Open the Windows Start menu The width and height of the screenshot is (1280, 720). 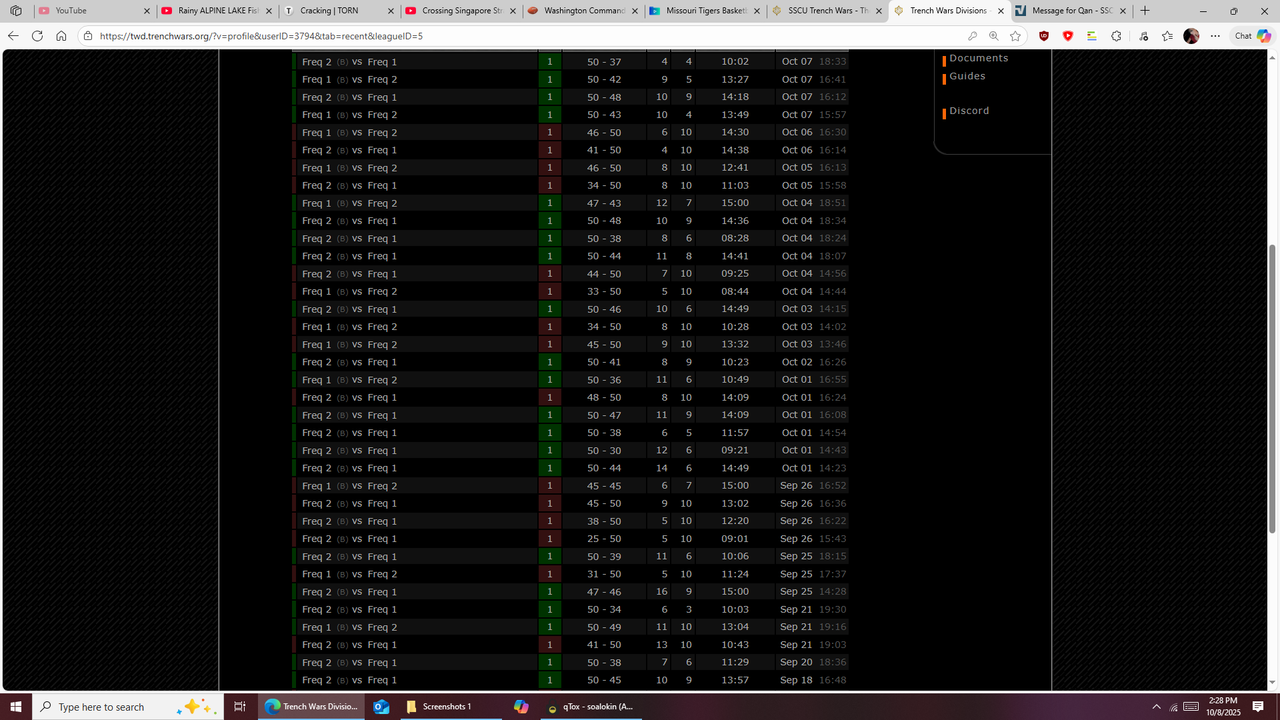(16, 706)
